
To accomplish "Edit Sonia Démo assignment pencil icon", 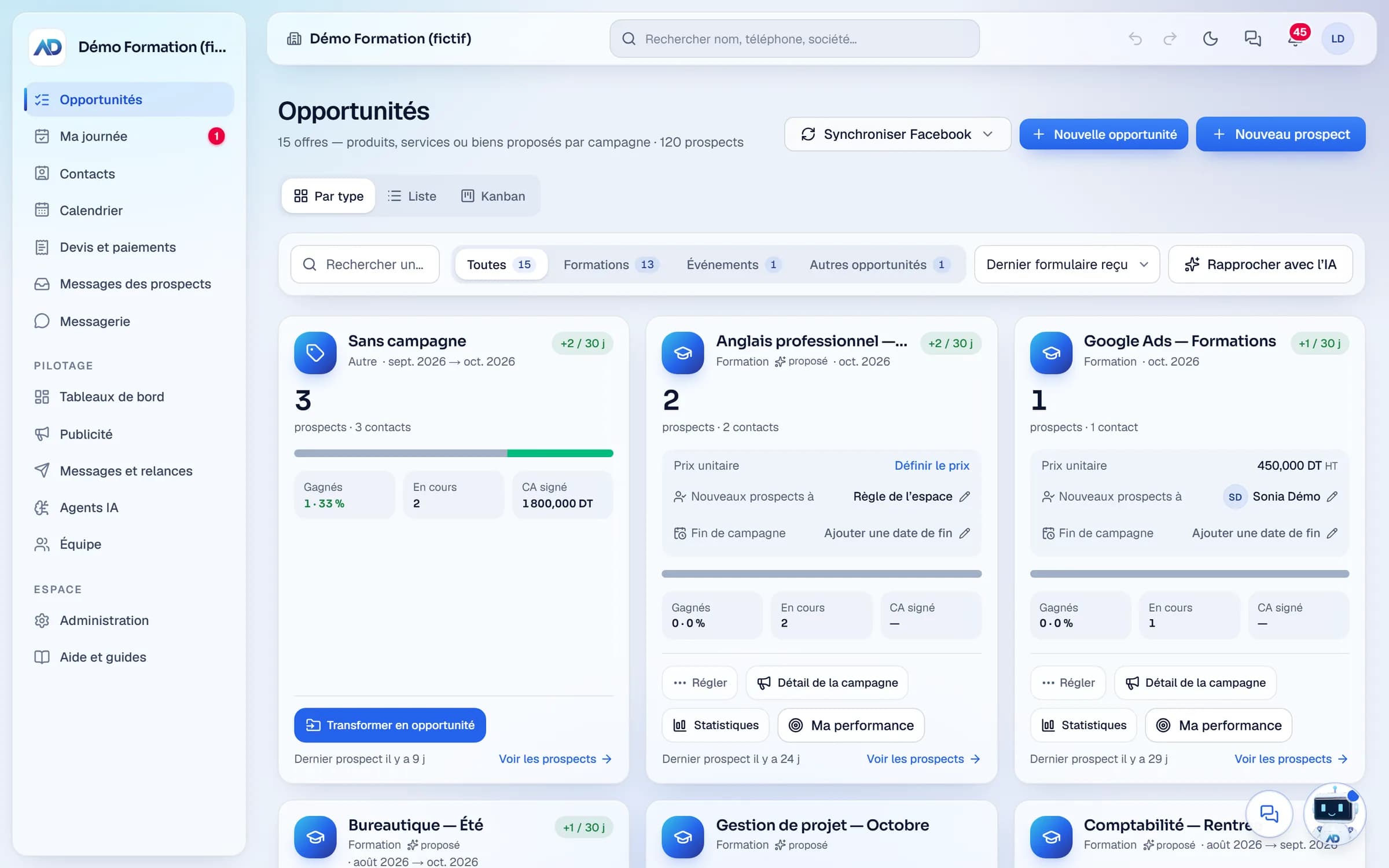I will click(1332, 496).
